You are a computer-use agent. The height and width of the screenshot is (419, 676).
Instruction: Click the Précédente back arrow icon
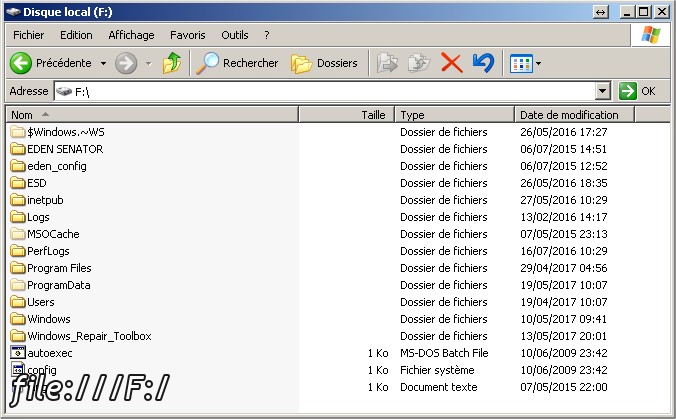pyautogui.click(x=21, y=63)
